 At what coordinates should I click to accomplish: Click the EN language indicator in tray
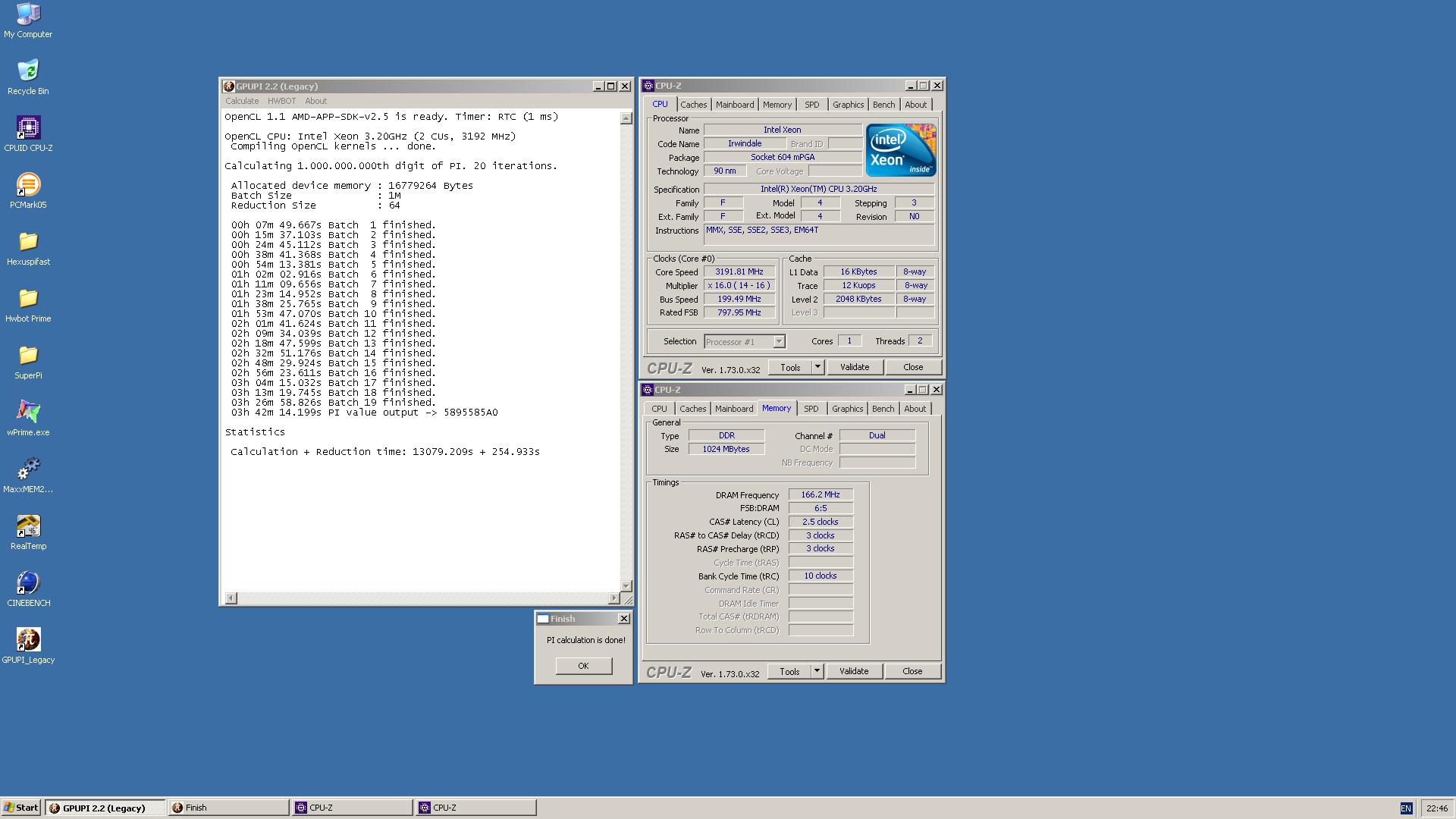(1406, 808)
